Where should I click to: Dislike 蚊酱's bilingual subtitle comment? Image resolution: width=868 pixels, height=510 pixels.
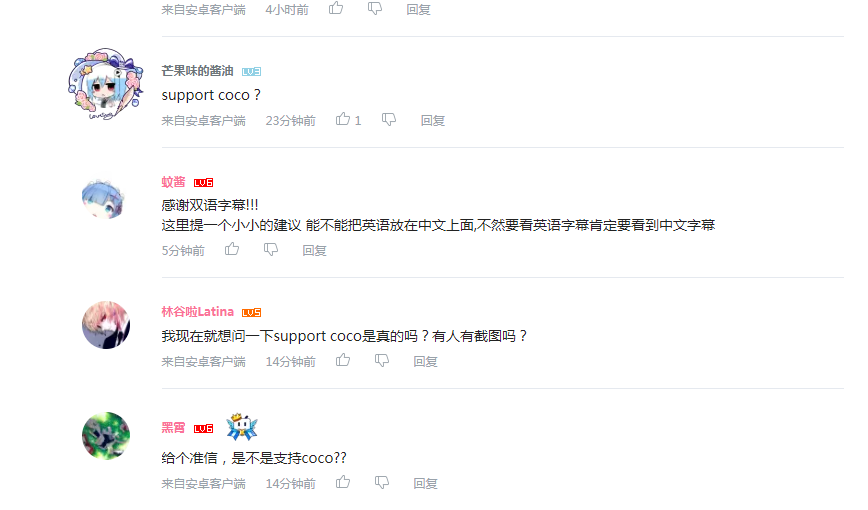[x=271, y=250]
